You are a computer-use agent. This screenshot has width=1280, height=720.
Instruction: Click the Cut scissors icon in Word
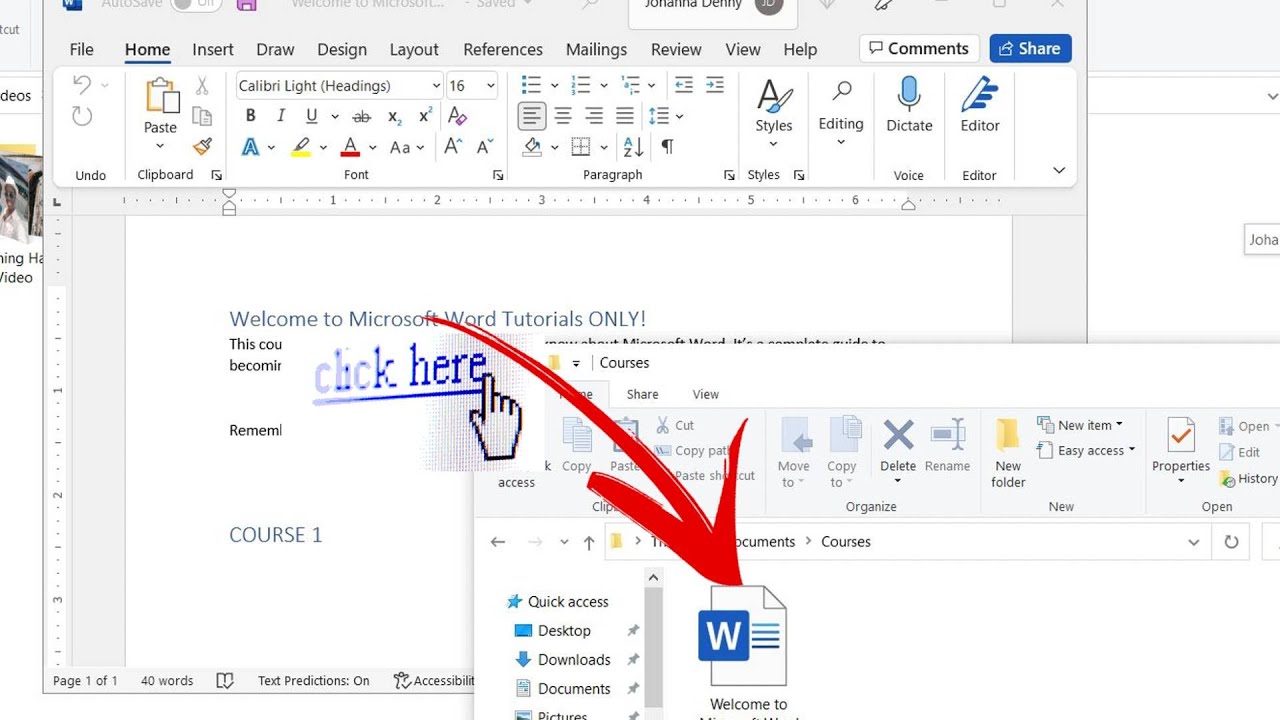pyautogui.click(x=203, y=86)
